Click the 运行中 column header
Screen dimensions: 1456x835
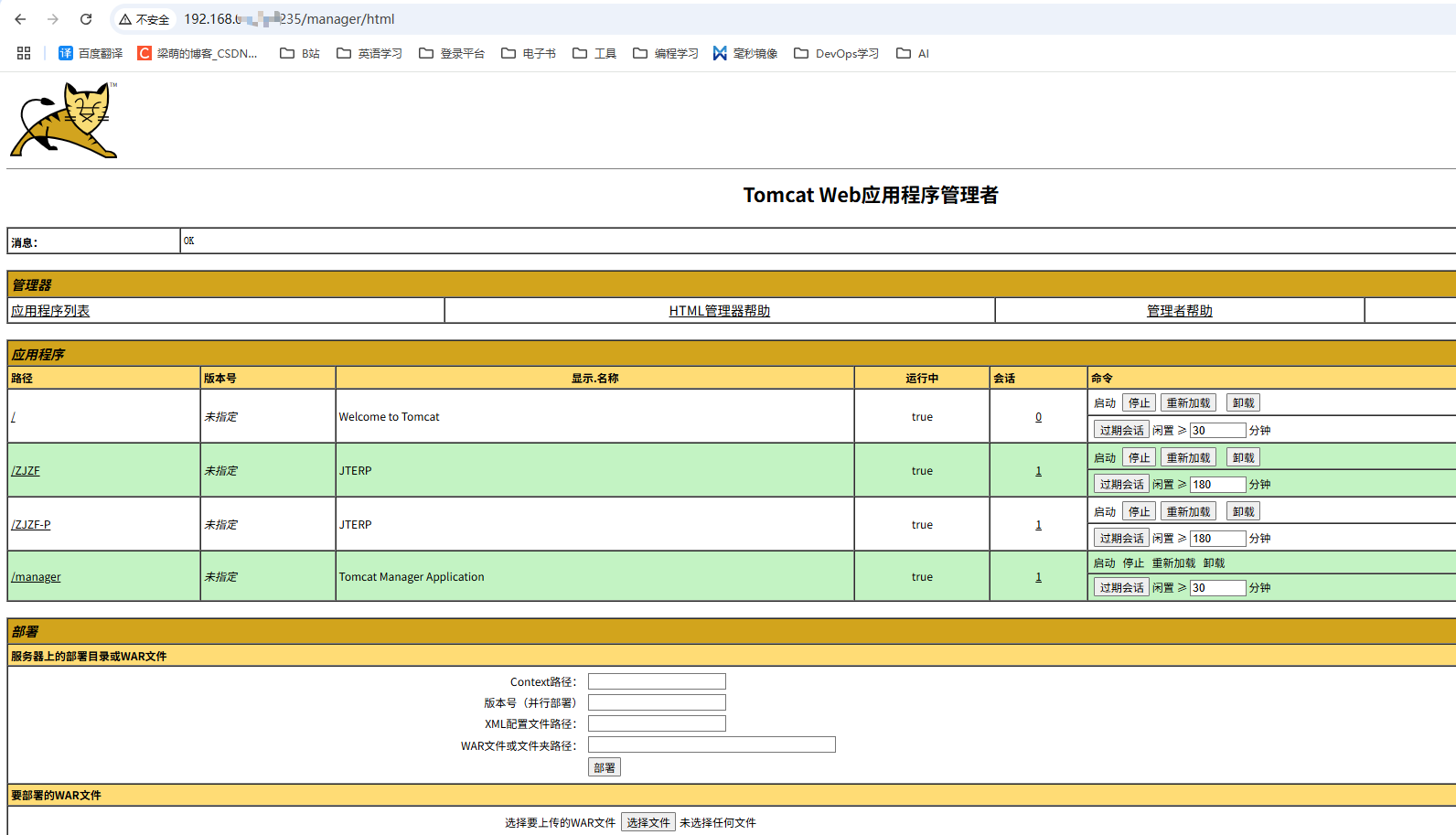[x=922, y=378]
